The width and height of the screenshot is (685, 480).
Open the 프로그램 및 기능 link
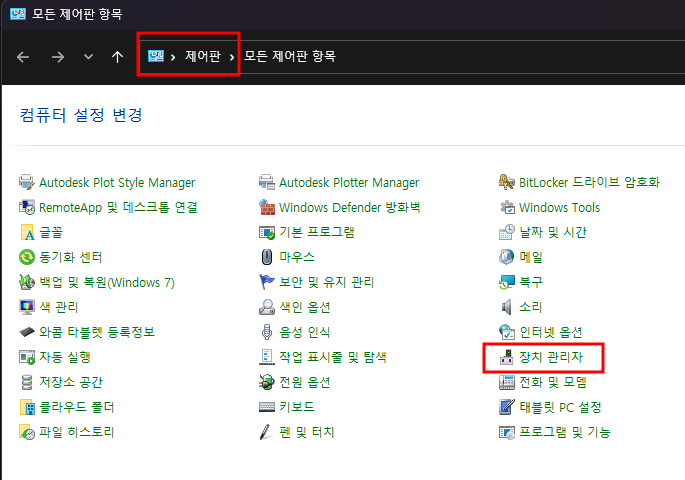(564, 432)
